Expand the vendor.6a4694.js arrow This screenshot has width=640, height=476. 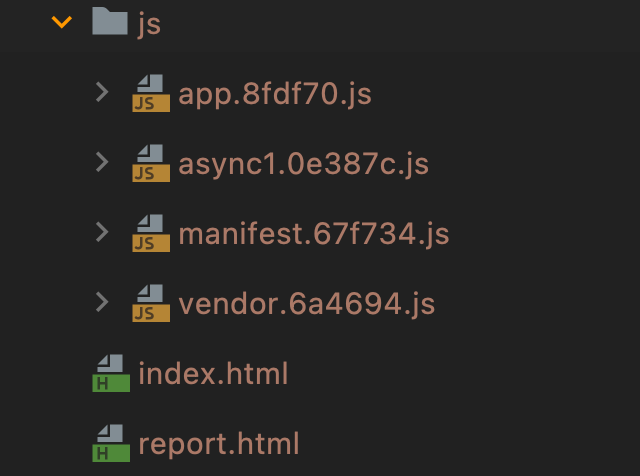click(101, 303)
